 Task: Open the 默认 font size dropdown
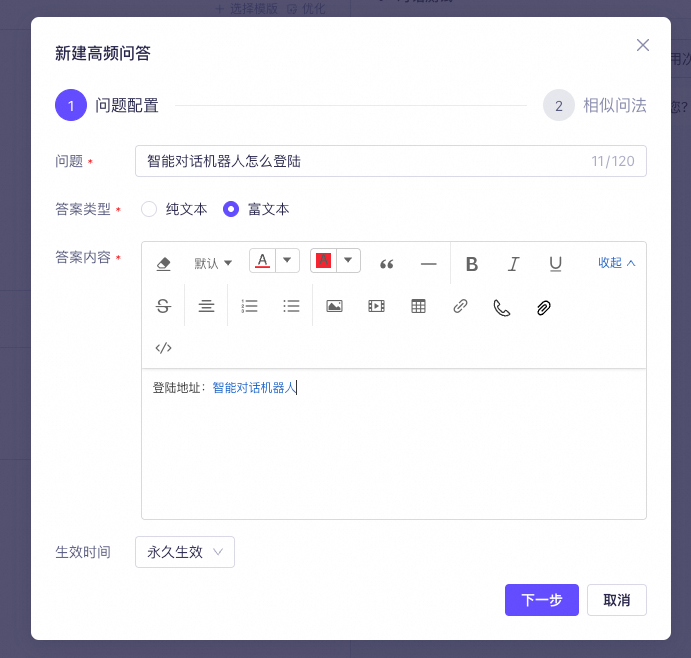(213, 264)
